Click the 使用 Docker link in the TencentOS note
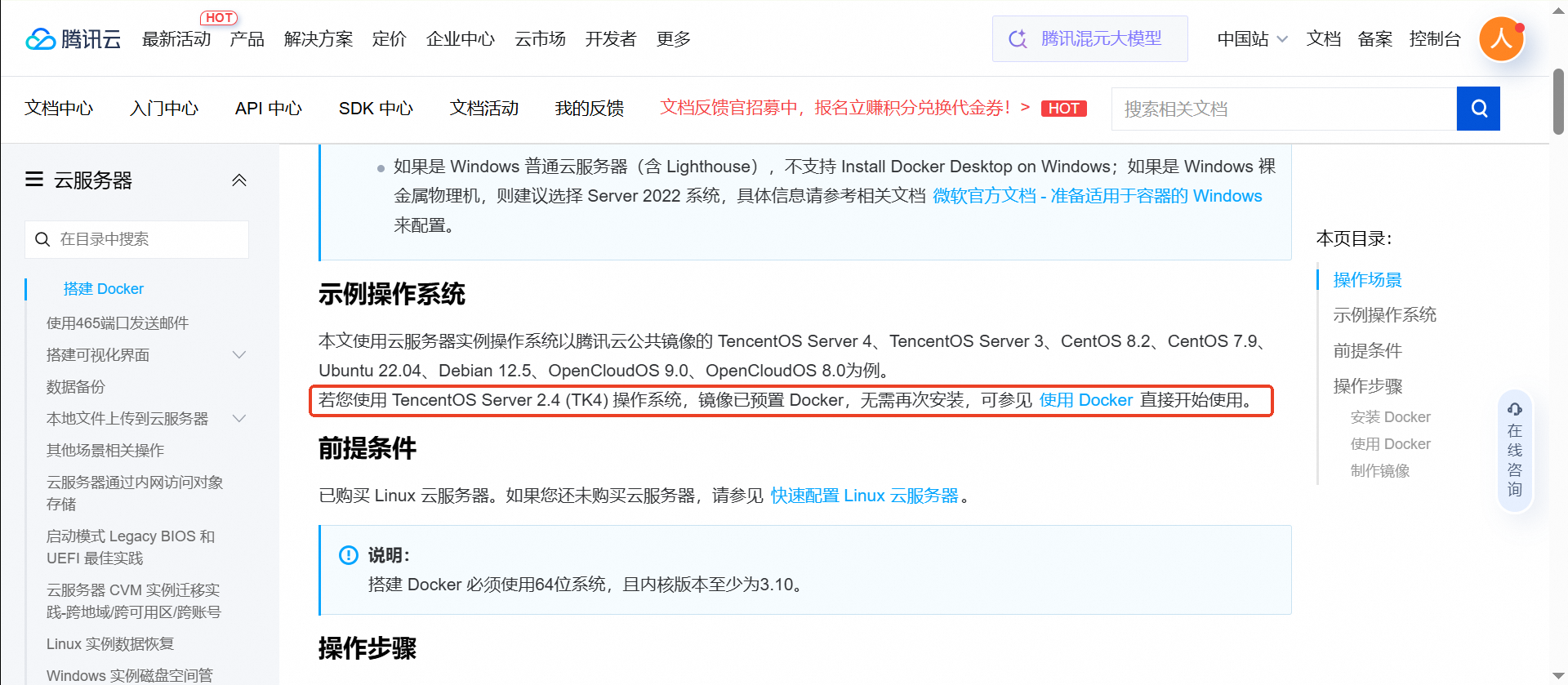The width and height of the screenshot is (1568, 685). [x=1085, y=400]
